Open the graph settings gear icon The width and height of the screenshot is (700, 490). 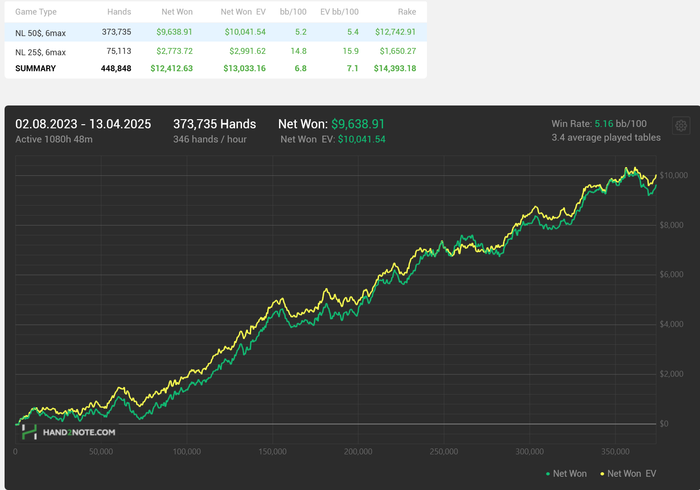[x=681, y=125]
